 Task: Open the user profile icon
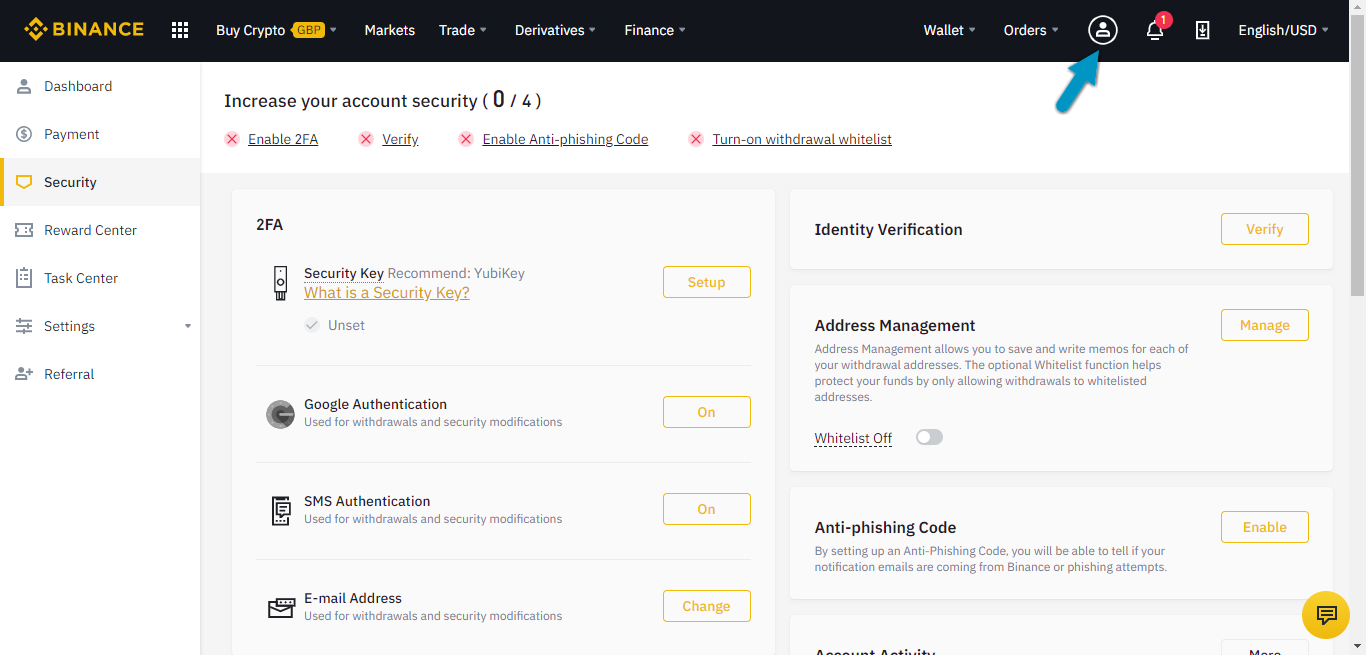(1103, 30)
